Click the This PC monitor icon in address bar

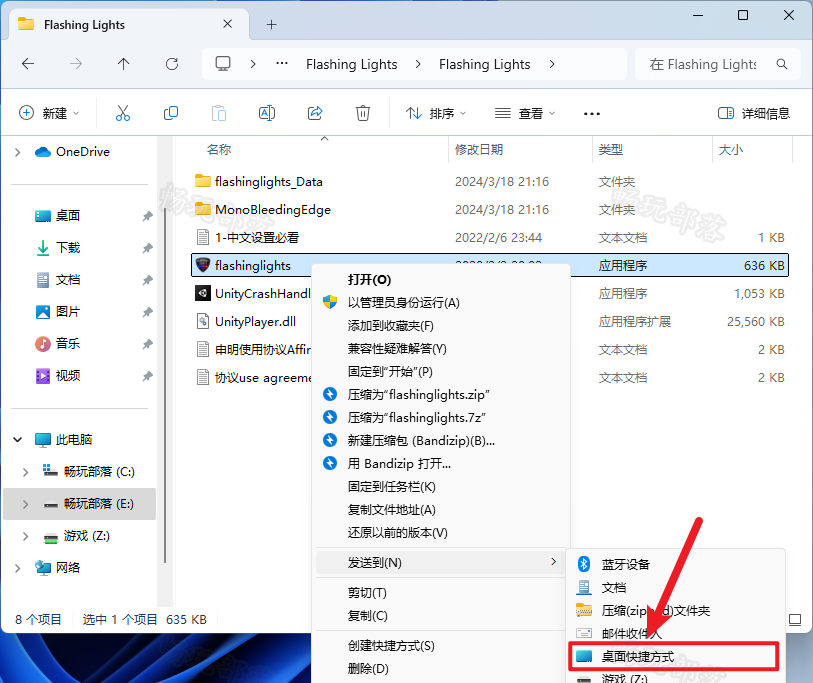223,64
